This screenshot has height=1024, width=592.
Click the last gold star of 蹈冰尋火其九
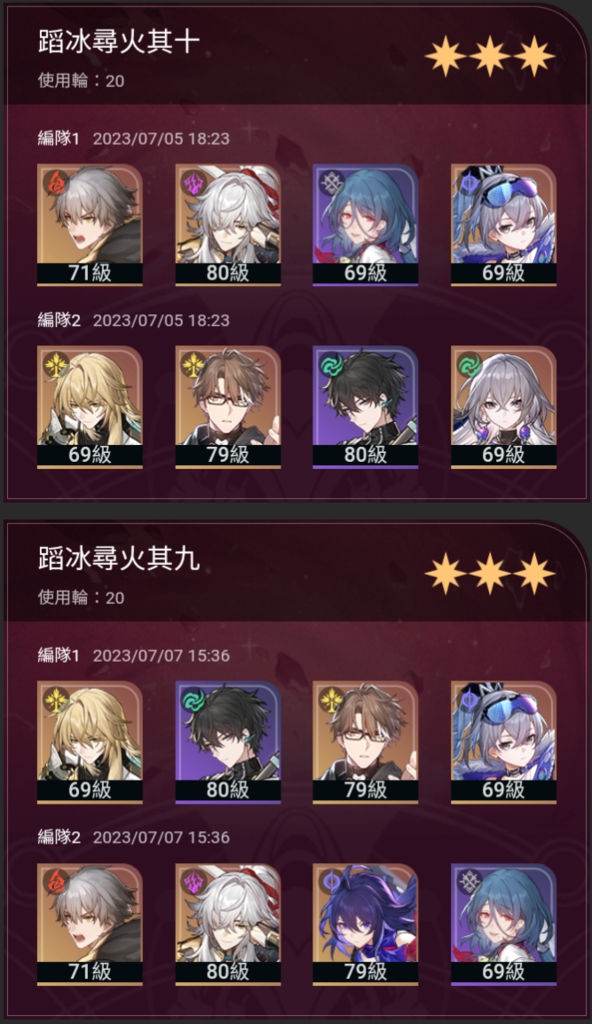pos(534,573)
